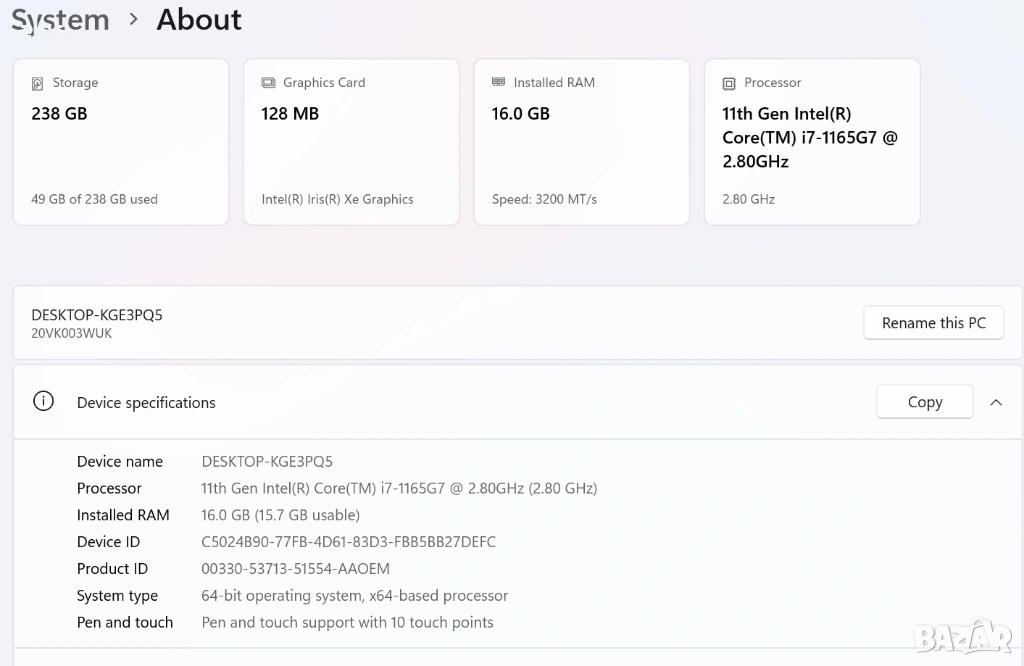Click the Pen and touch support text
Screen dimensions: 1024x666
pos(347,622)
